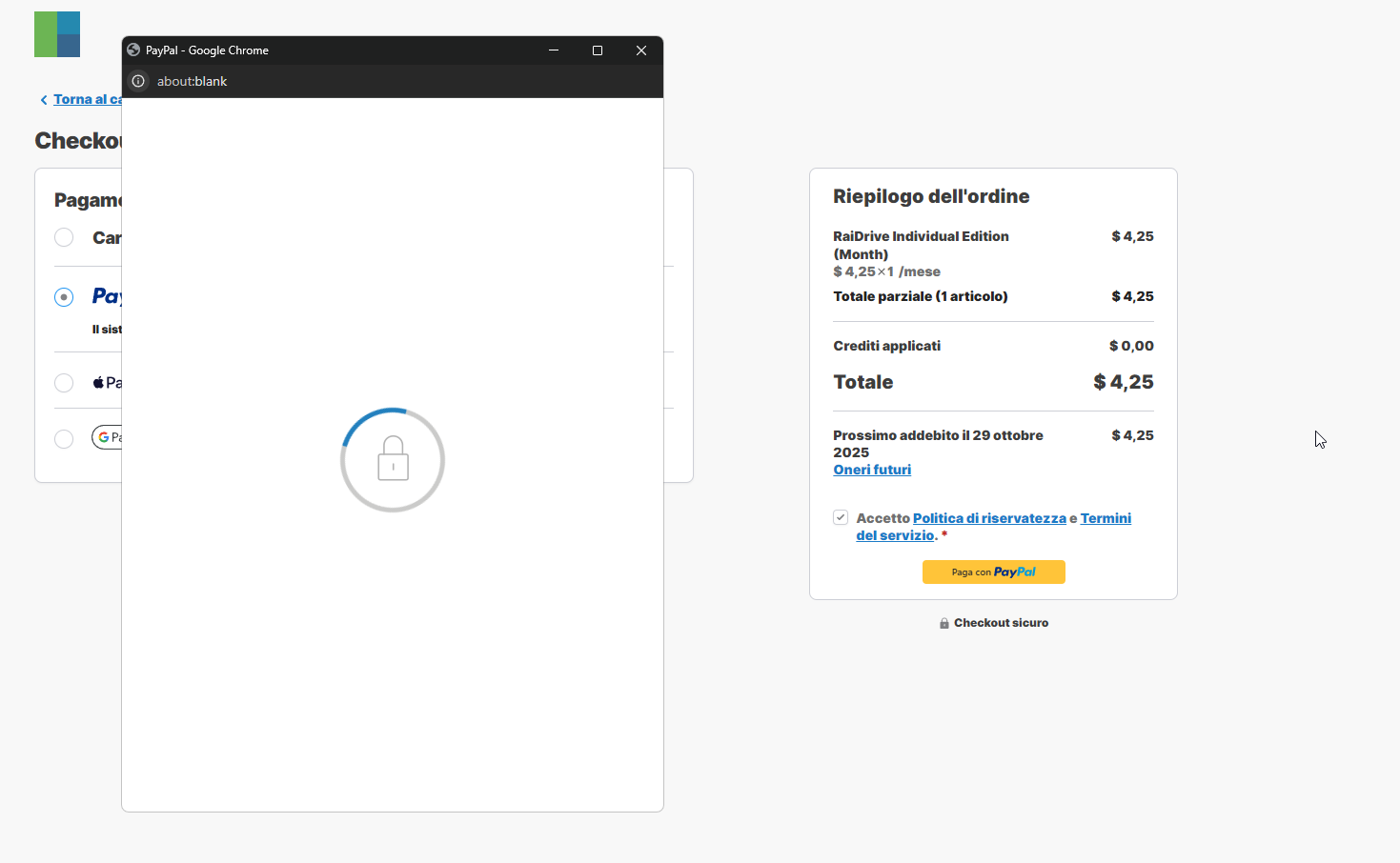Open the Politica di riservatezza link
This screenshot has height=863, width=1400.
(x=989, y=518)
